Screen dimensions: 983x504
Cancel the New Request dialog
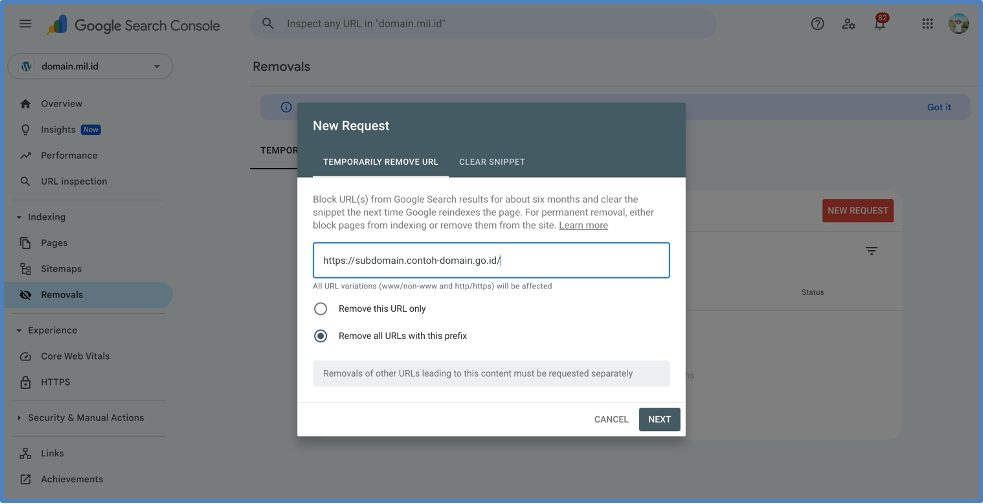[611, 419]
